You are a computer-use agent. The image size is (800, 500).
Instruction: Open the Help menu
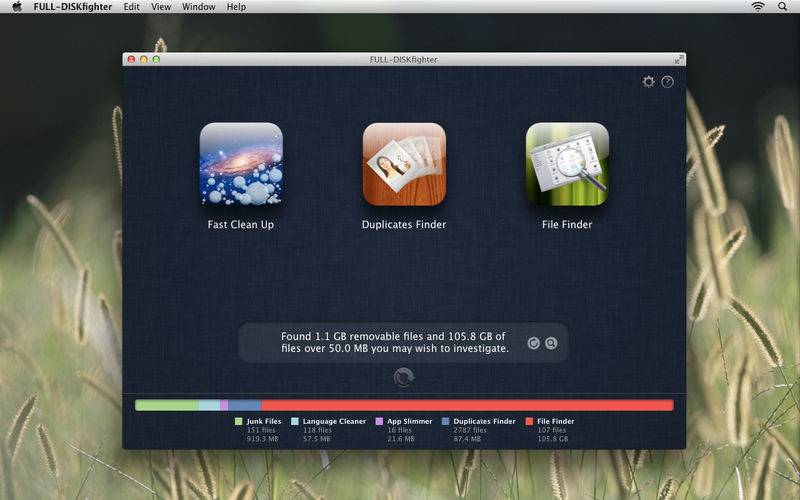(x=236, y=7)
